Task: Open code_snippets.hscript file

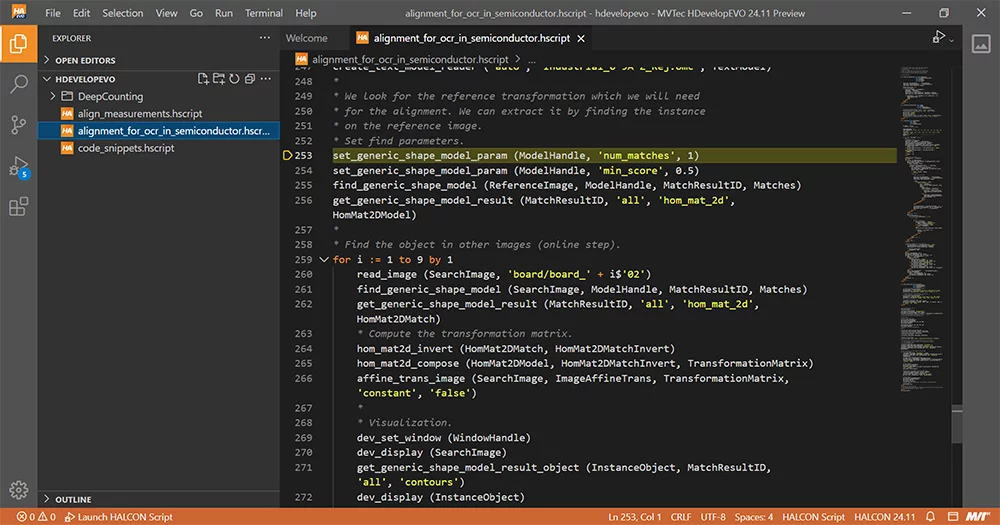Action: 126,148
